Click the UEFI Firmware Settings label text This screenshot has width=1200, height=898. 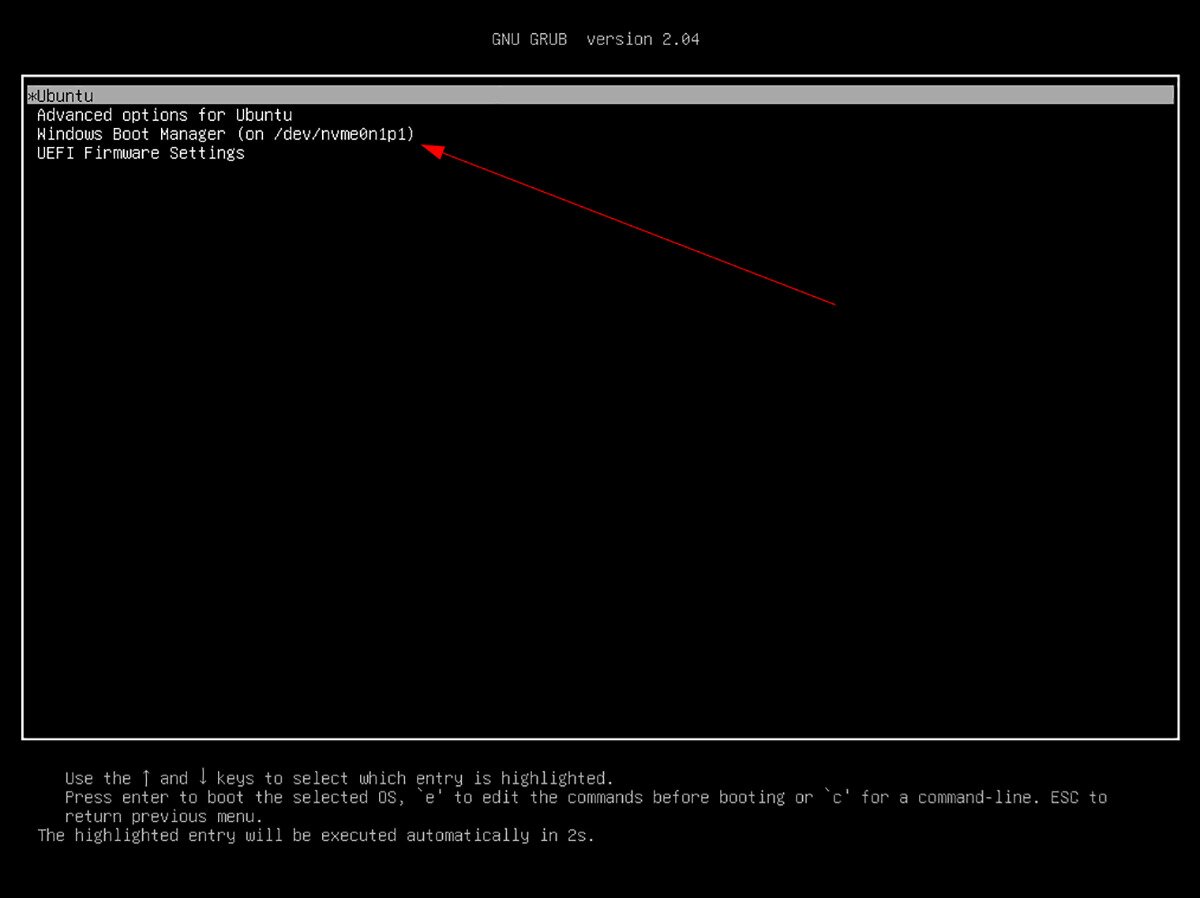[139, 152]
